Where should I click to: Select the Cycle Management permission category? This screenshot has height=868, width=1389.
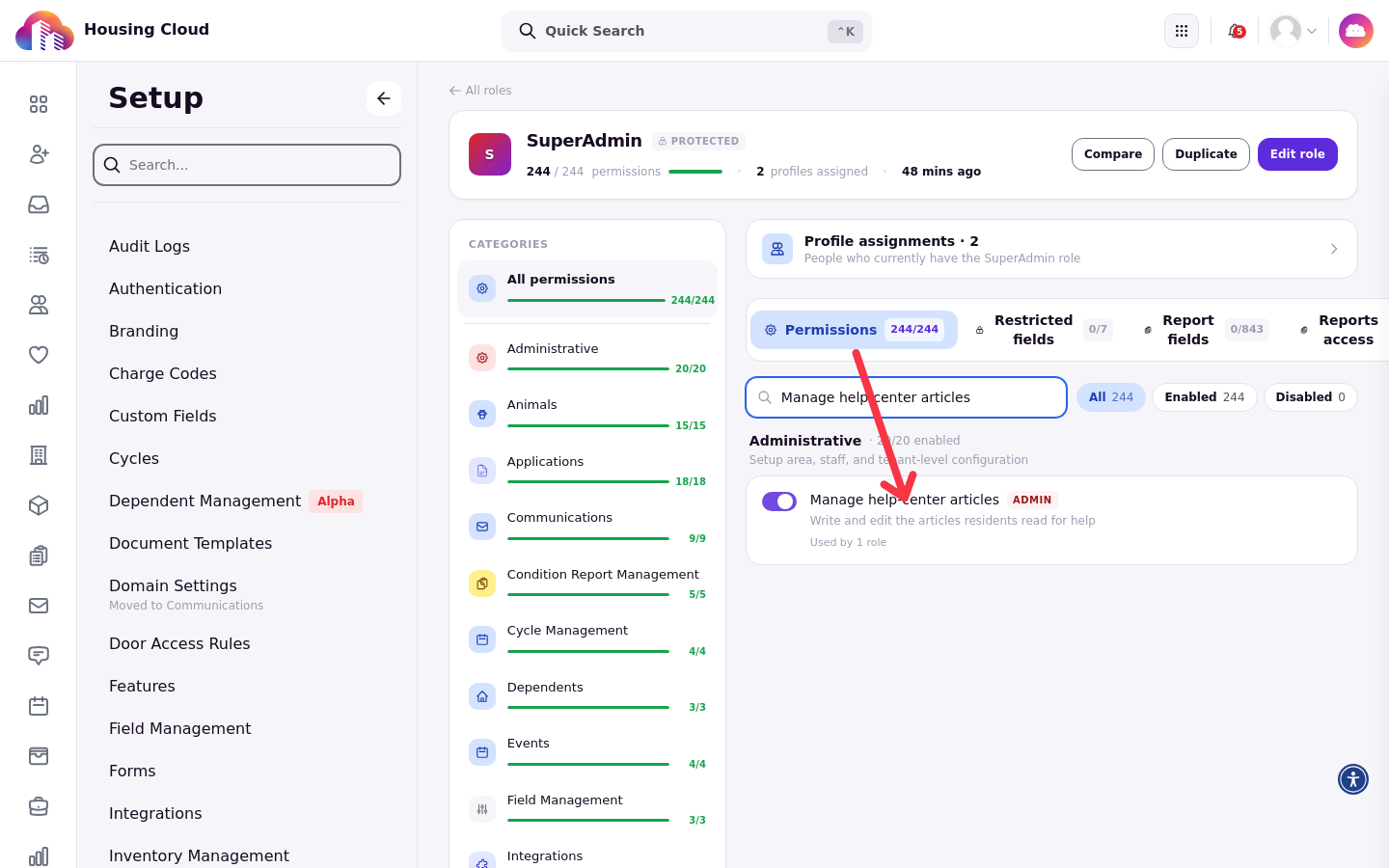pyautogui.click(x=587, y=639)
